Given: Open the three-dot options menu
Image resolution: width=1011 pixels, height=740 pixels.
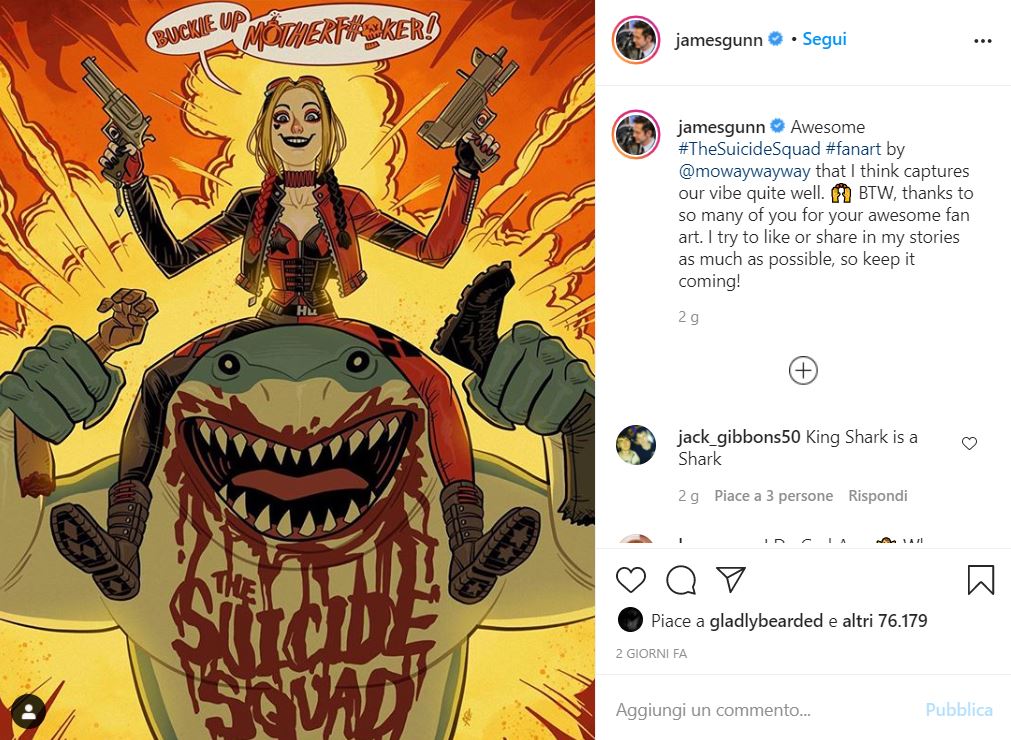Looking at the screenshot, I should [x=983, y=41].
